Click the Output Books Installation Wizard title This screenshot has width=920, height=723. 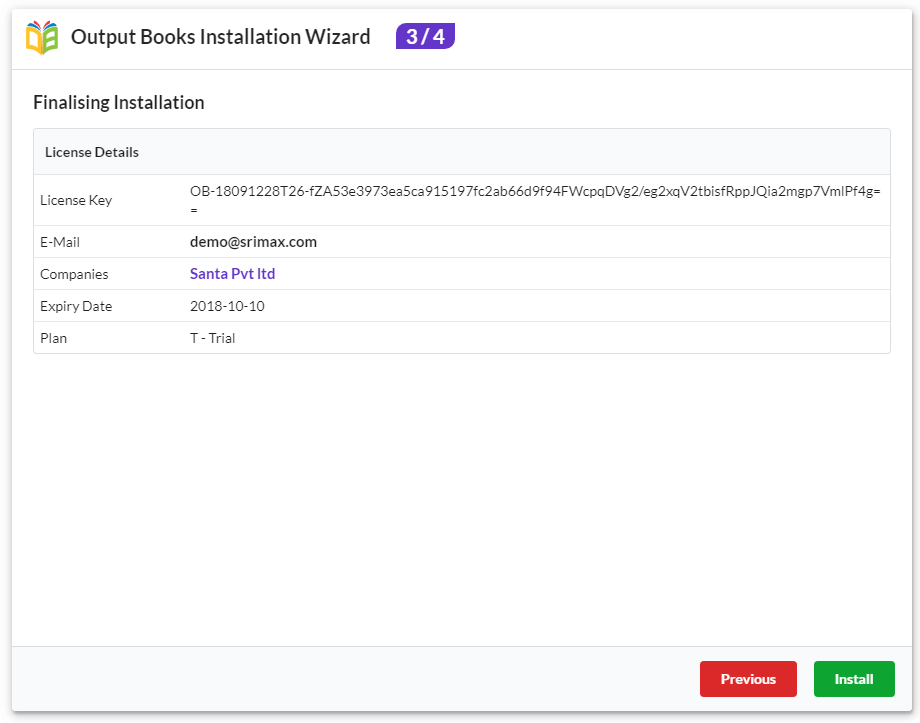click(221, 36)
